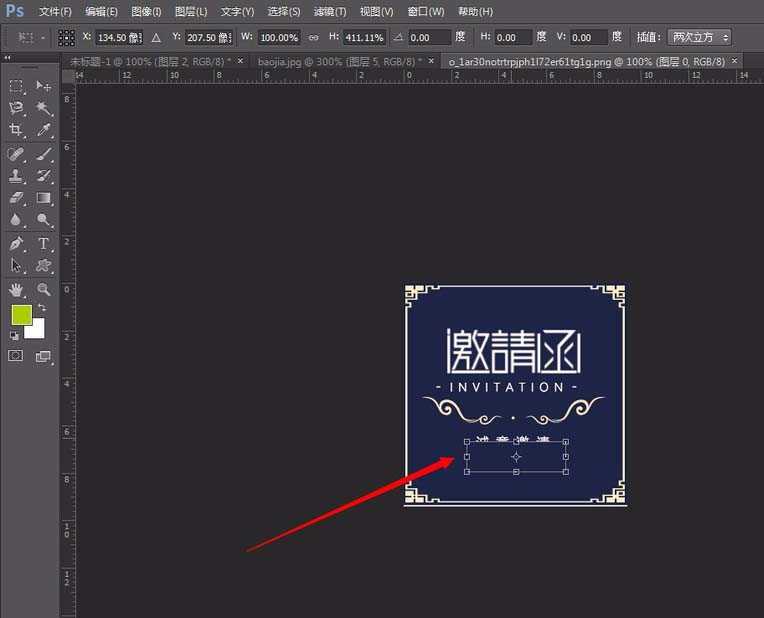Open the 滤镜(T) menu
Screen dimensions: 764x618
tap(329, 12)
